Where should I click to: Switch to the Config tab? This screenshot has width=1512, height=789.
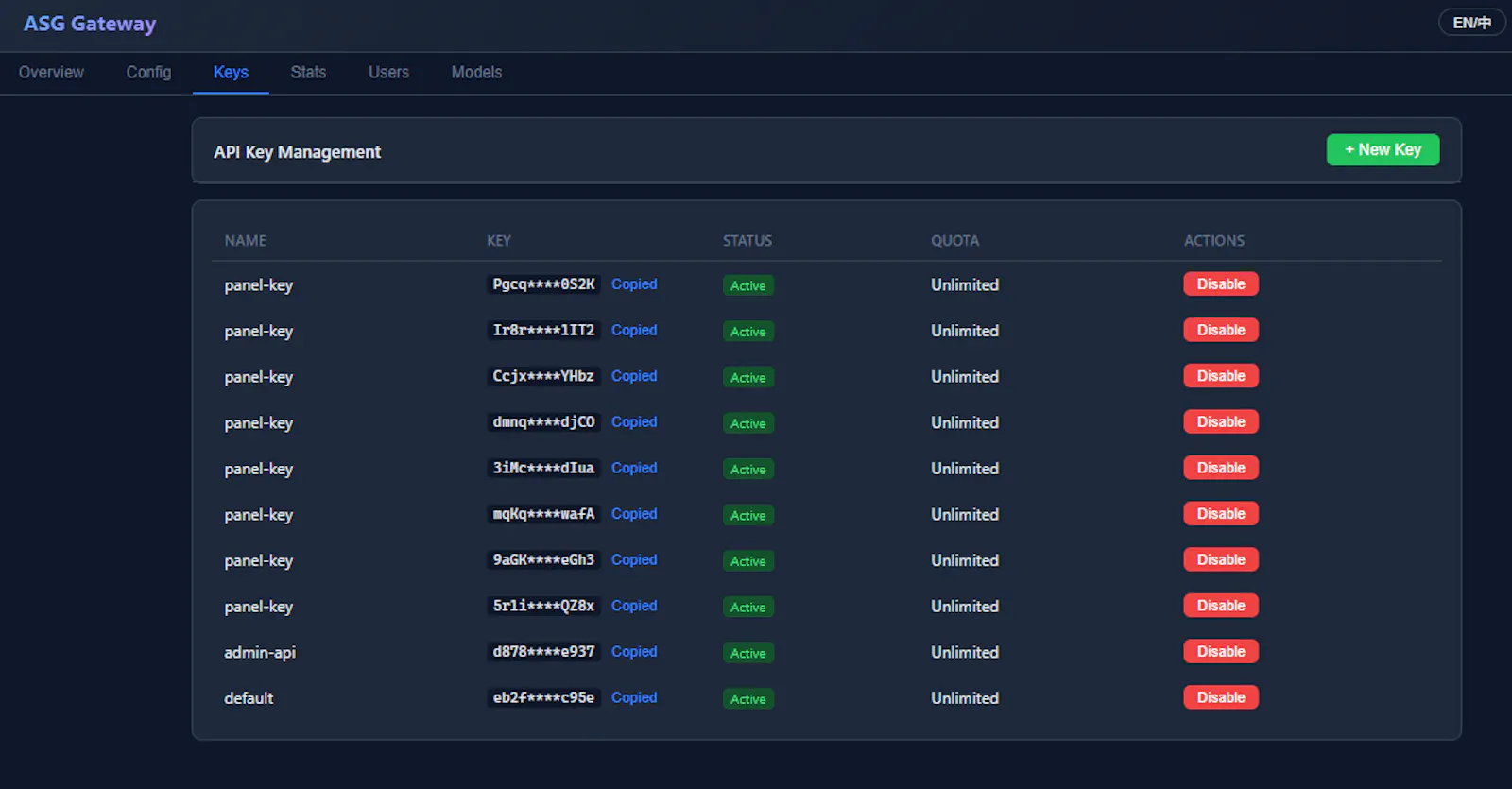coord(148,73)
